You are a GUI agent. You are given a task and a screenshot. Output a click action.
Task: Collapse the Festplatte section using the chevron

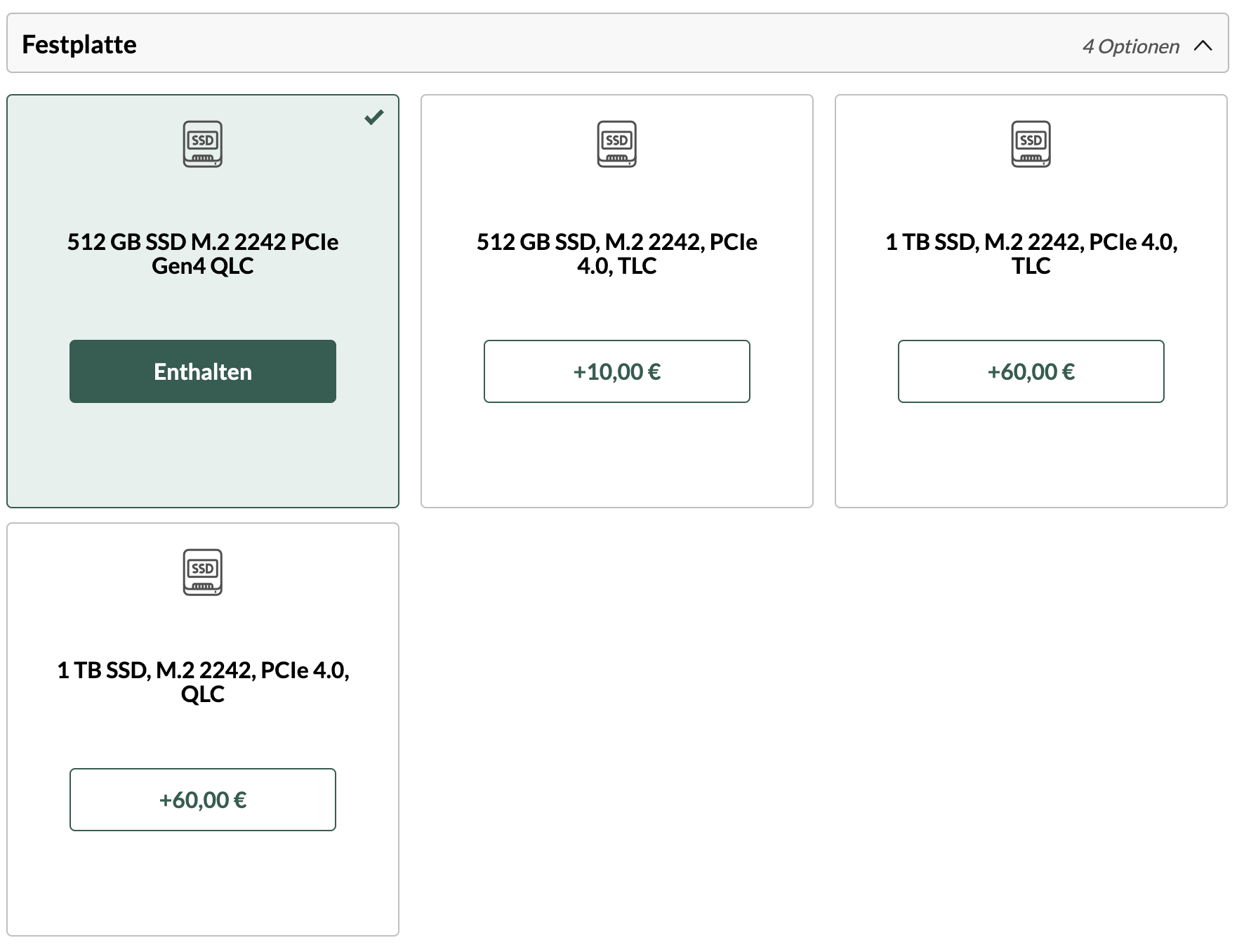coord(1203,46)
